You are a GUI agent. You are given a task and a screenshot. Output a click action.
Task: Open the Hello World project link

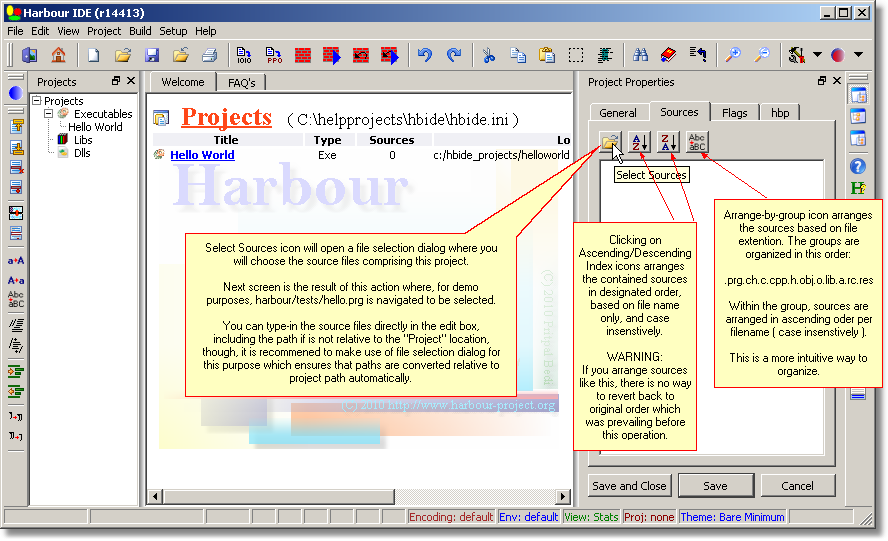pyautogui.click(x=202, y=155)
